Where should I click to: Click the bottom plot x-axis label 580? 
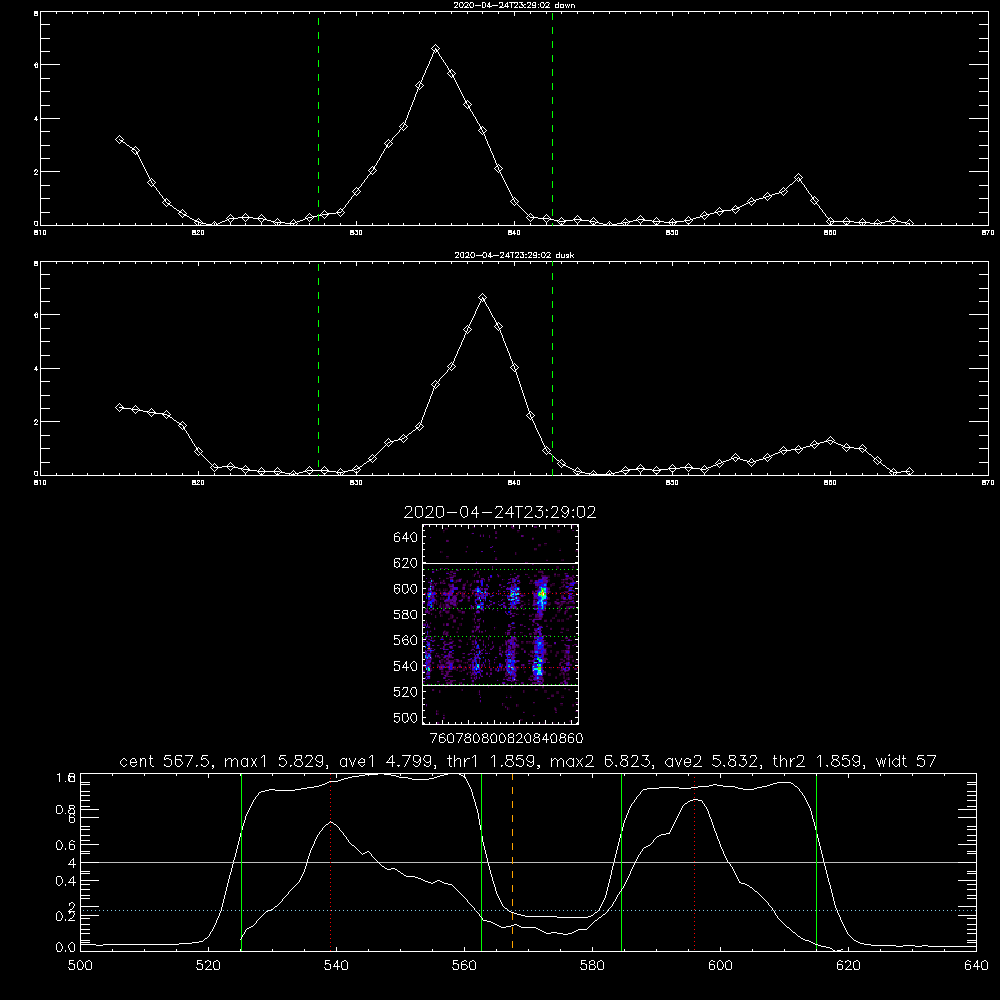pyautogui.click(x=592, y=966)
